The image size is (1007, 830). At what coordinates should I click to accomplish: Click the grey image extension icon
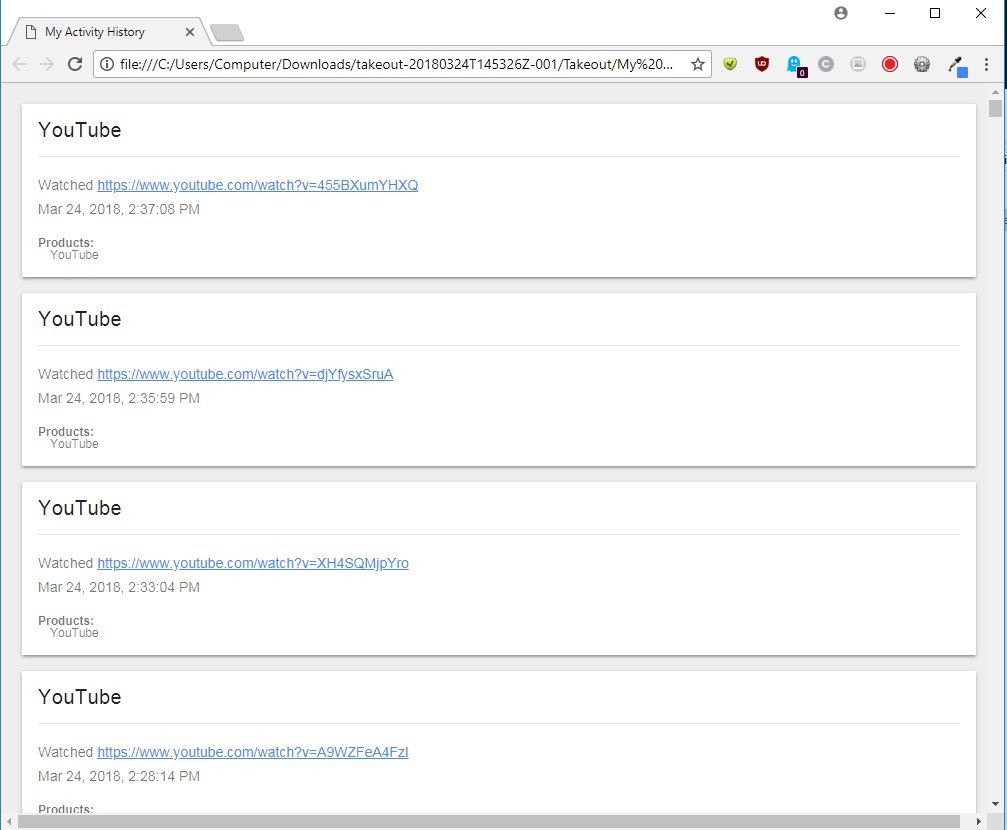point(858,64)
